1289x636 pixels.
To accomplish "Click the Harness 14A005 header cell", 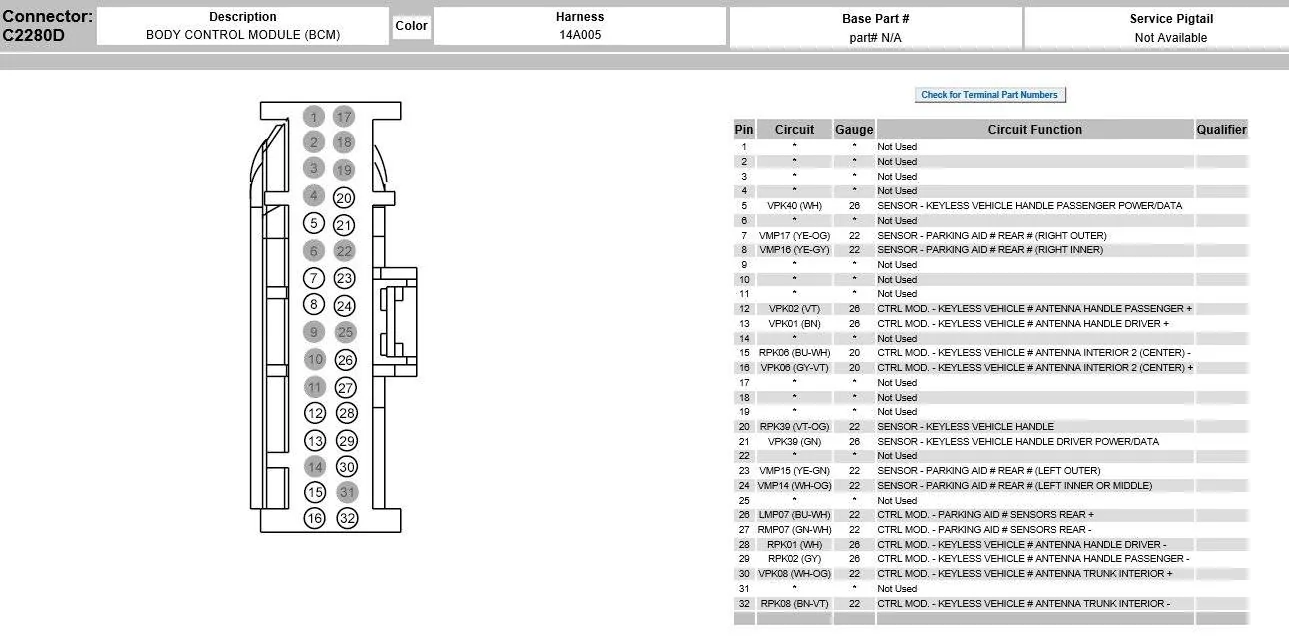I will (x=580, y=27).
